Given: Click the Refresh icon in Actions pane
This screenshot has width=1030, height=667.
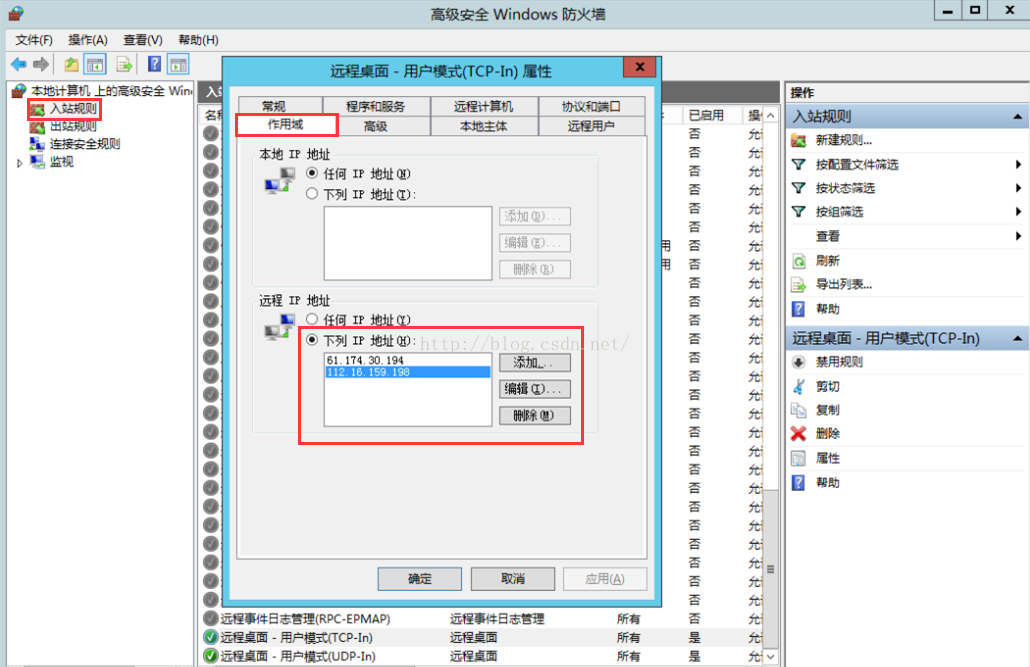Looking at the screenshot, I should [799, 261].
